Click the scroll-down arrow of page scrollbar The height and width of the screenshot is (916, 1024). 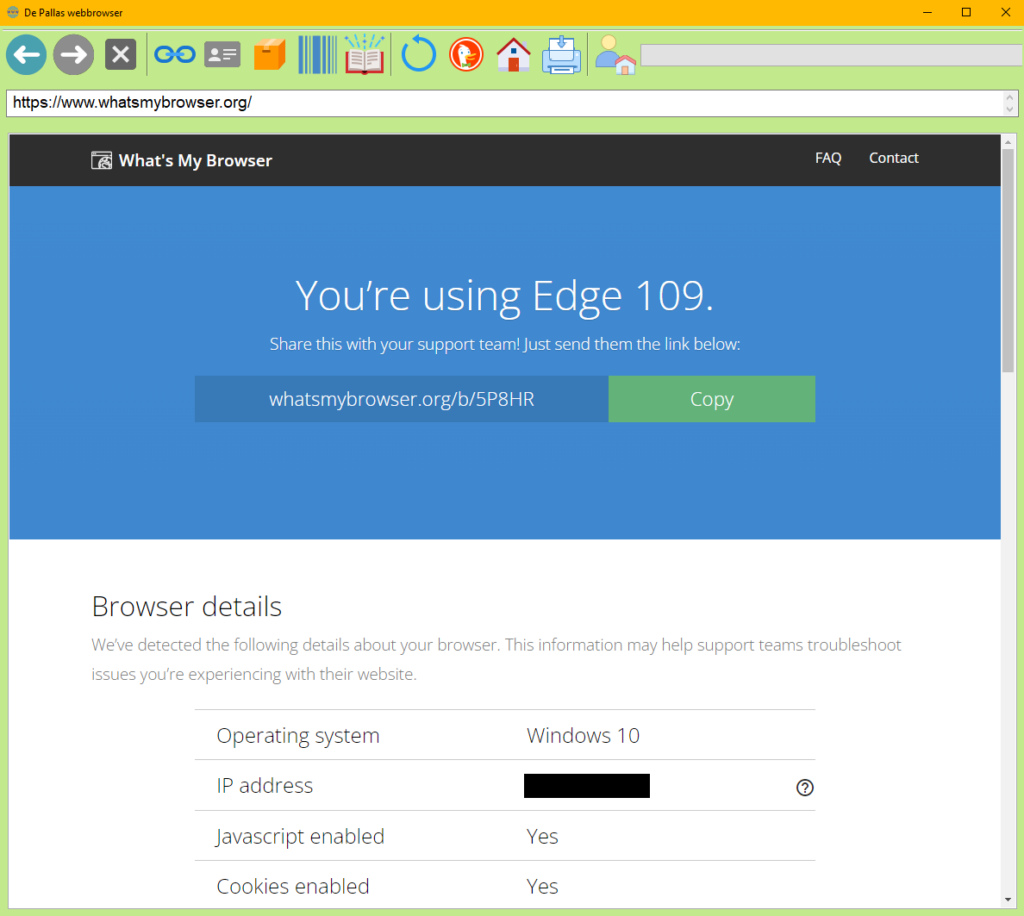(x=1008, y=900)
